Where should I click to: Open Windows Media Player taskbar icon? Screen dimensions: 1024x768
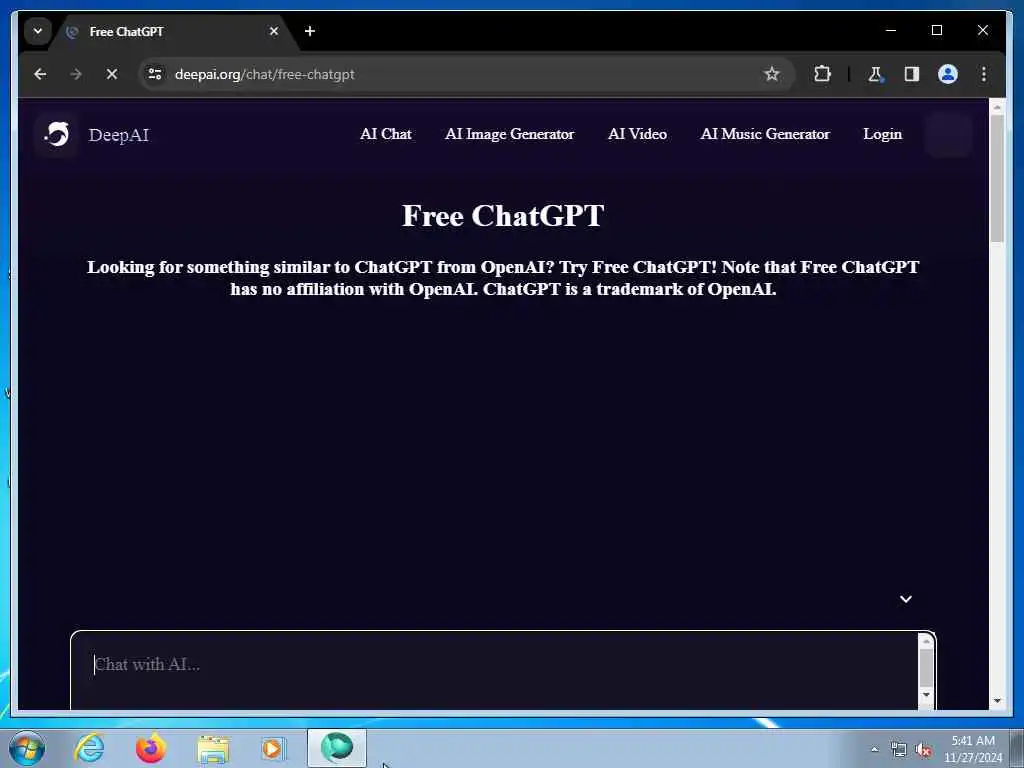pyautogui.click(x=274, y=748)
